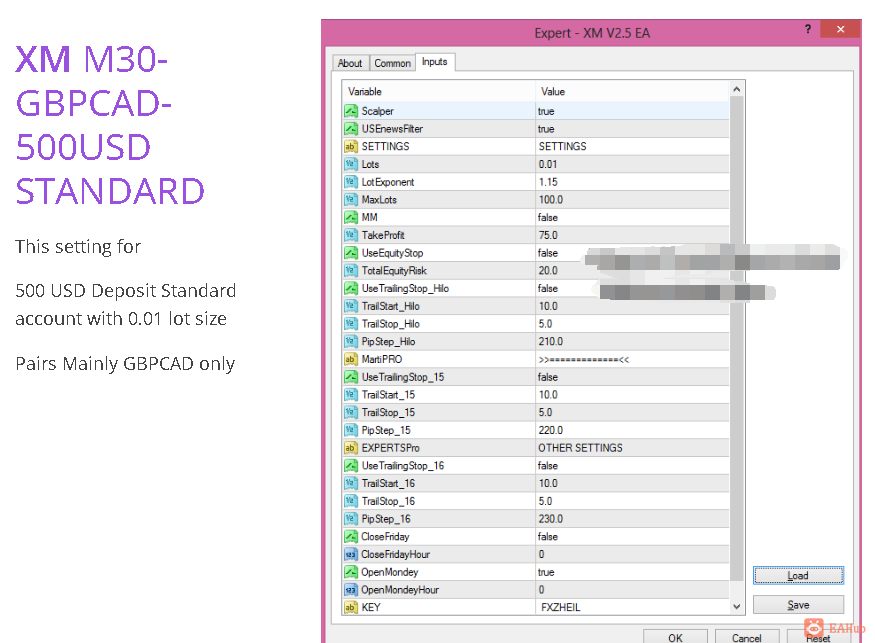
Task: Select the TrailStart_15 variable name
Action: click(388, 395)
